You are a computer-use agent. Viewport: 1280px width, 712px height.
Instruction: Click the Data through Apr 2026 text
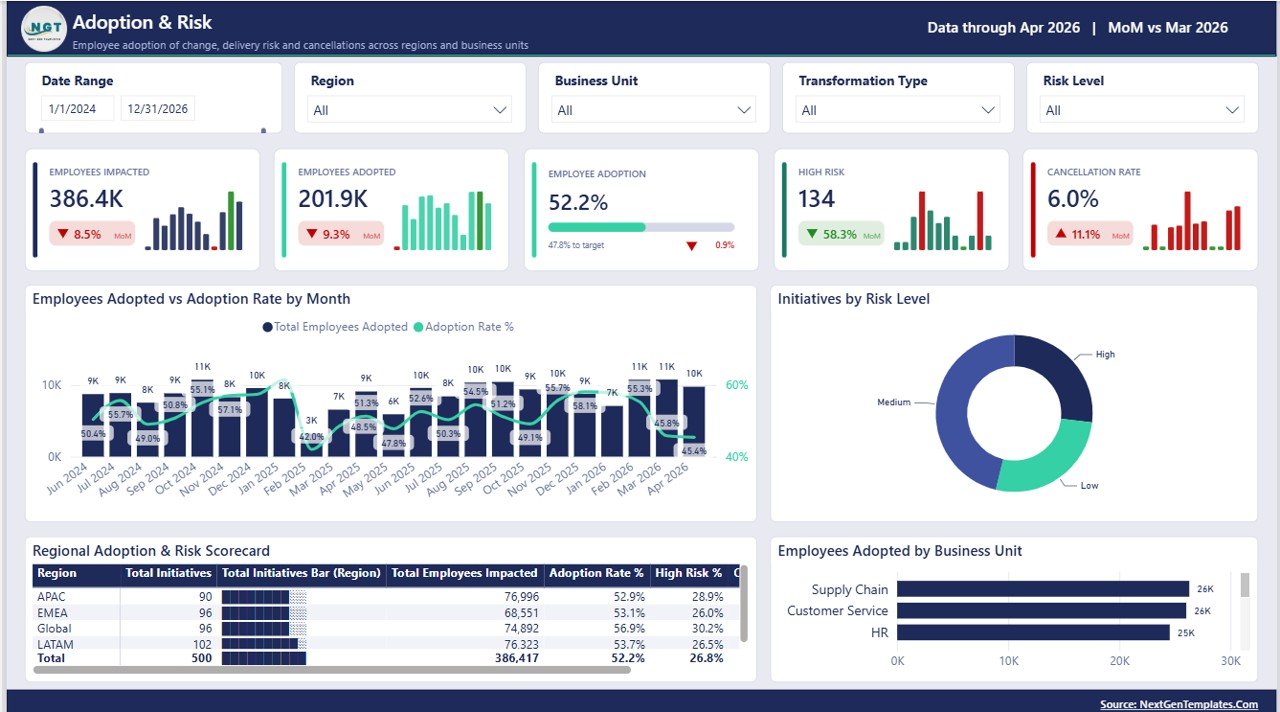(1003, 28)
